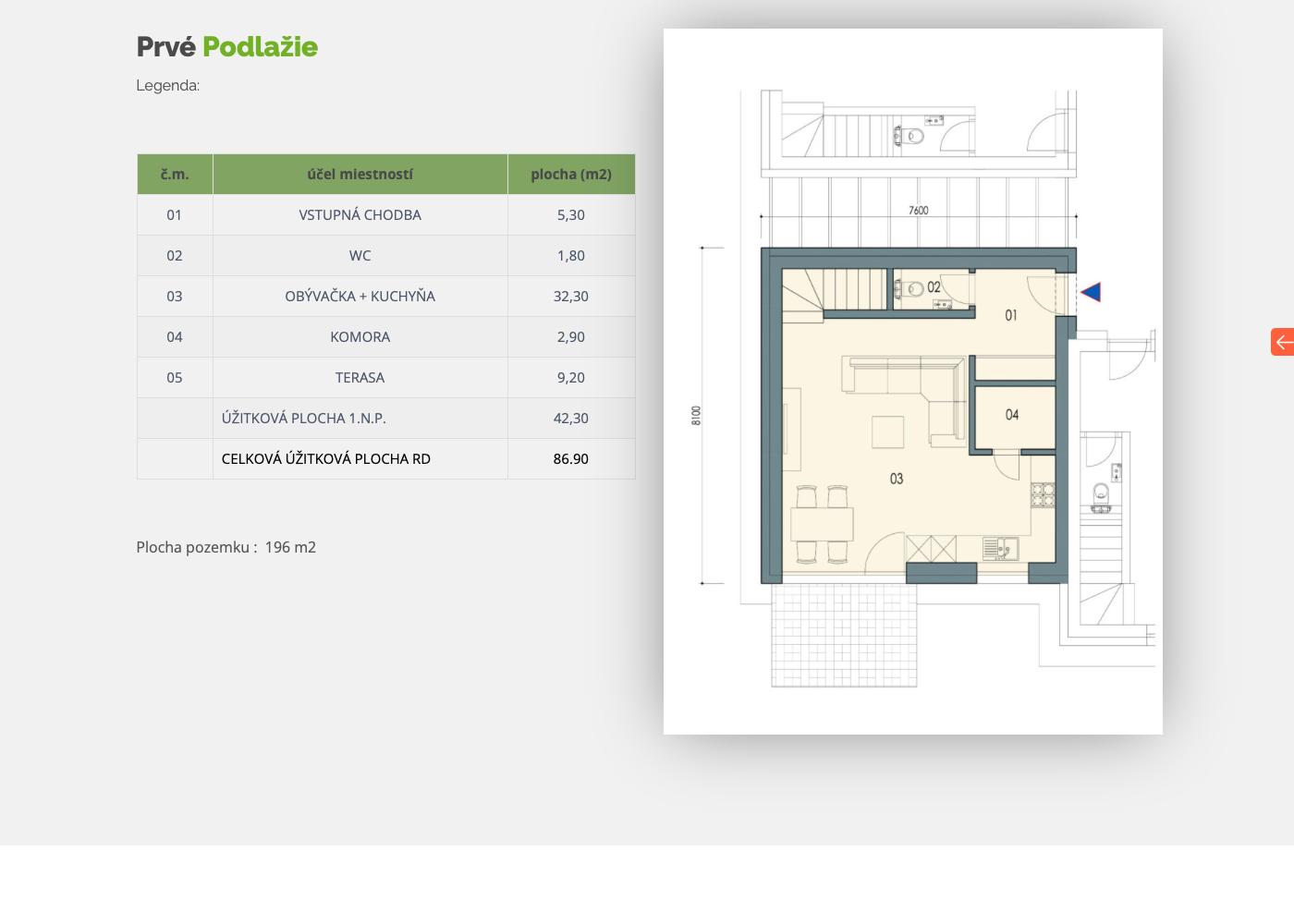Viewport: 1294px width, 924px height.
Task: Click the orange back arrow button
Action: (x=1283, y=342)
